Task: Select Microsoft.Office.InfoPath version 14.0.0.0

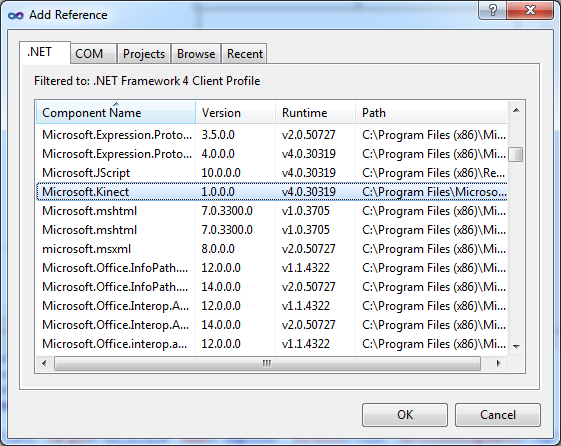Action: tap(272, 286)
